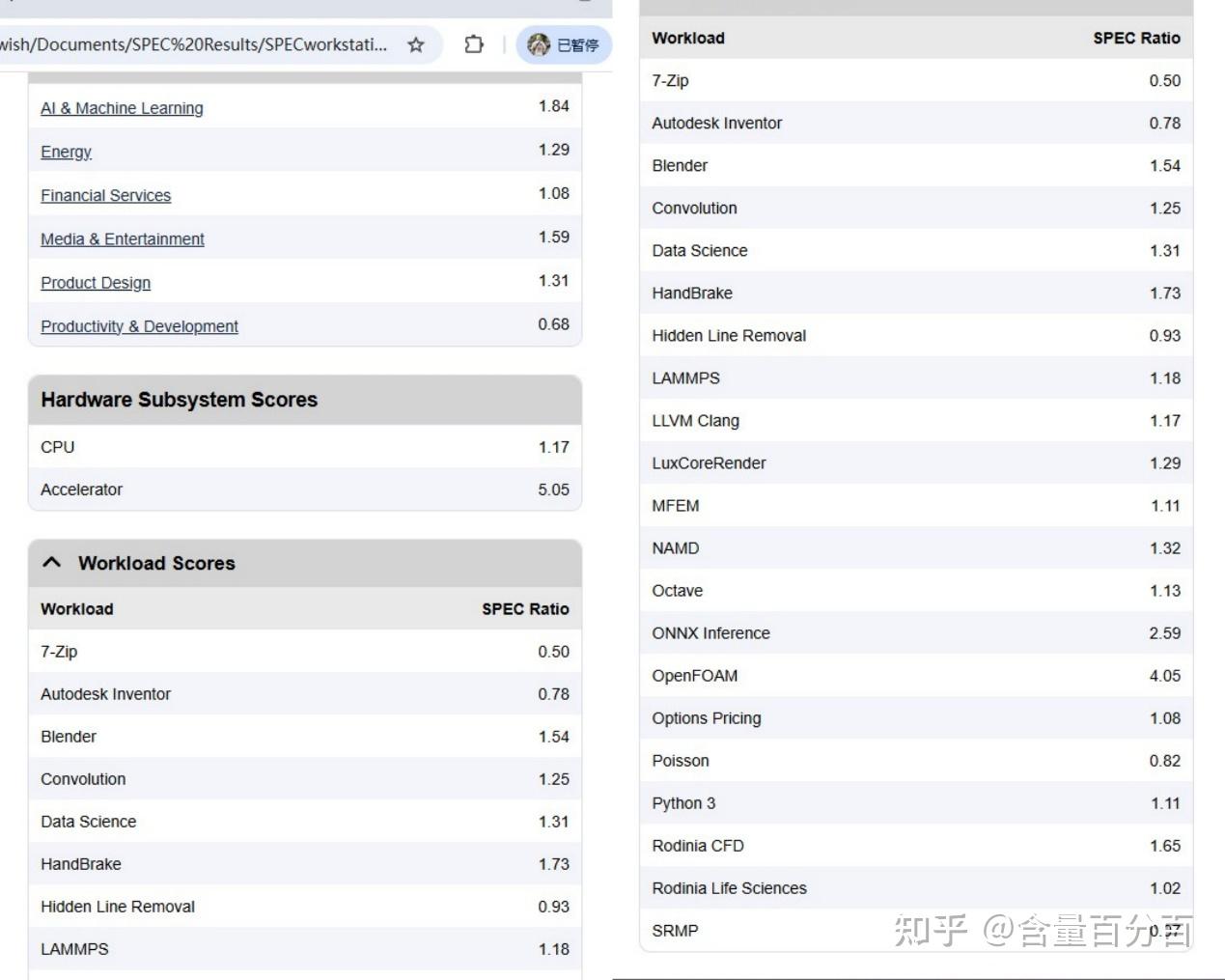
Task: Select the Hardware Subsystem Scores heading
Action: coord(179,400)
